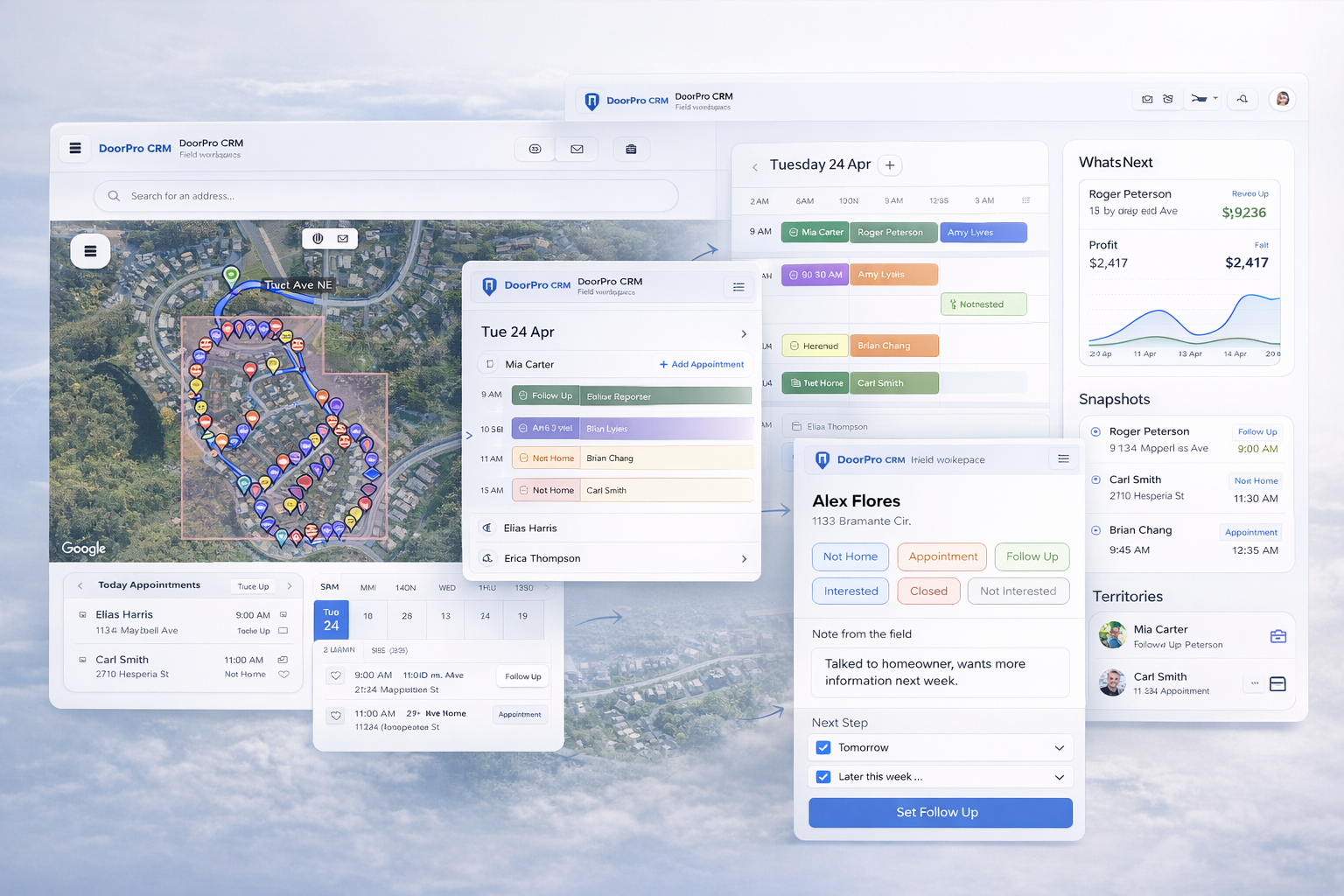Click the briefcase icon in map toolbar
The width and height of the screenshot is (1344, 896).
pyautogui.click(x=631, y=150)
